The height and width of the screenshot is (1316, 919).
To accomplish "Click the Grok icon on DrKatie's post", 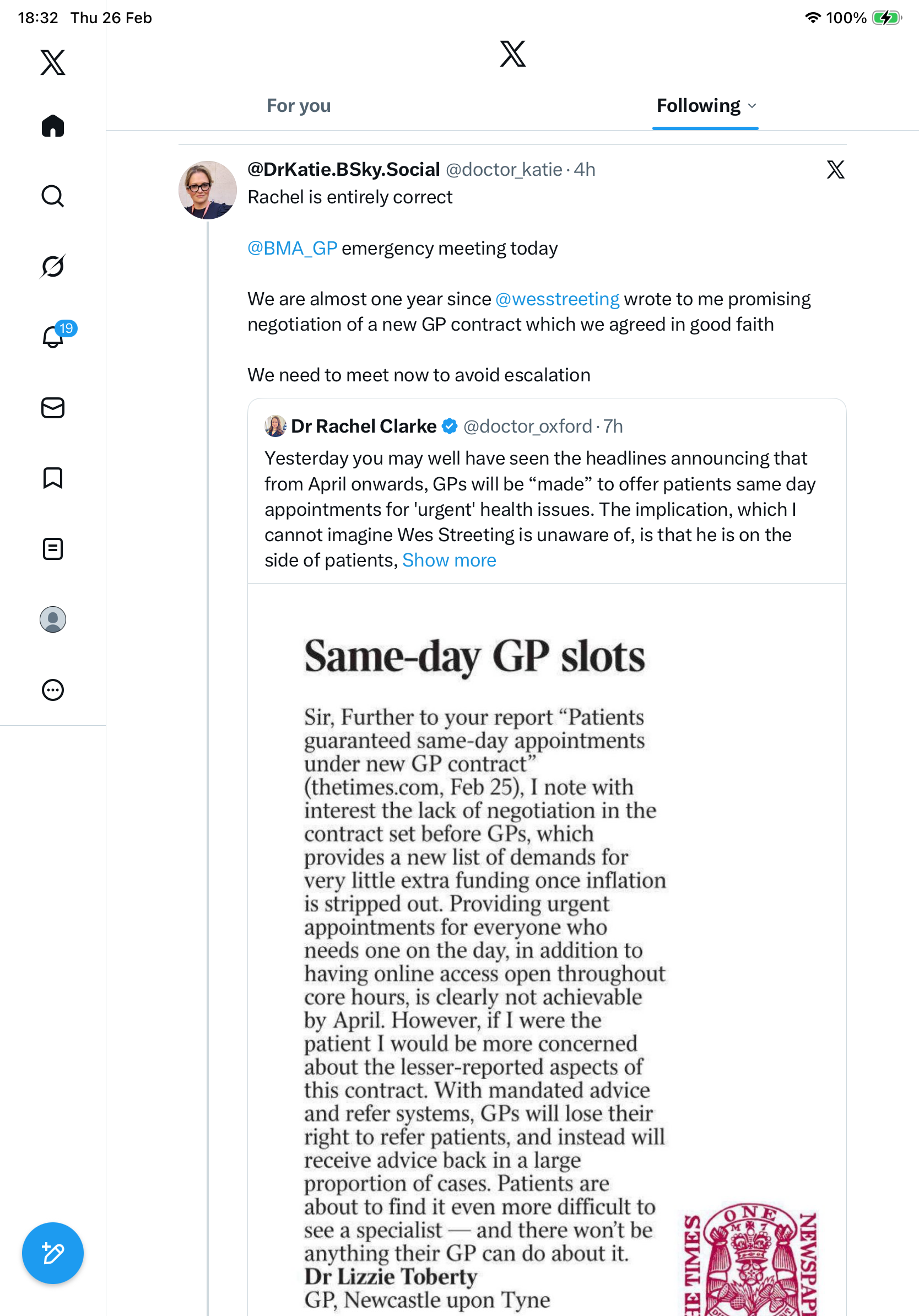I will click(835, 170).
